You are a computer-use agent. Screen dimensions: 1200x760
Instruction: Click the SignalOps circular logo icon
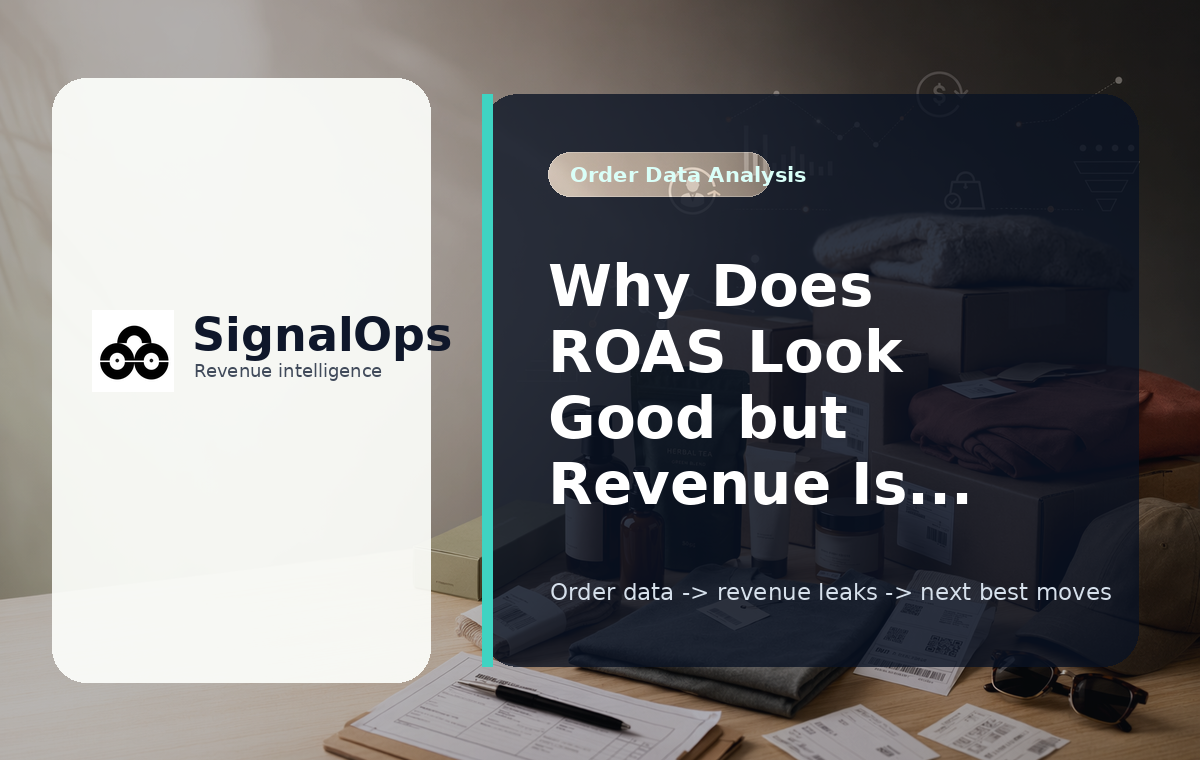click(133, 351)
